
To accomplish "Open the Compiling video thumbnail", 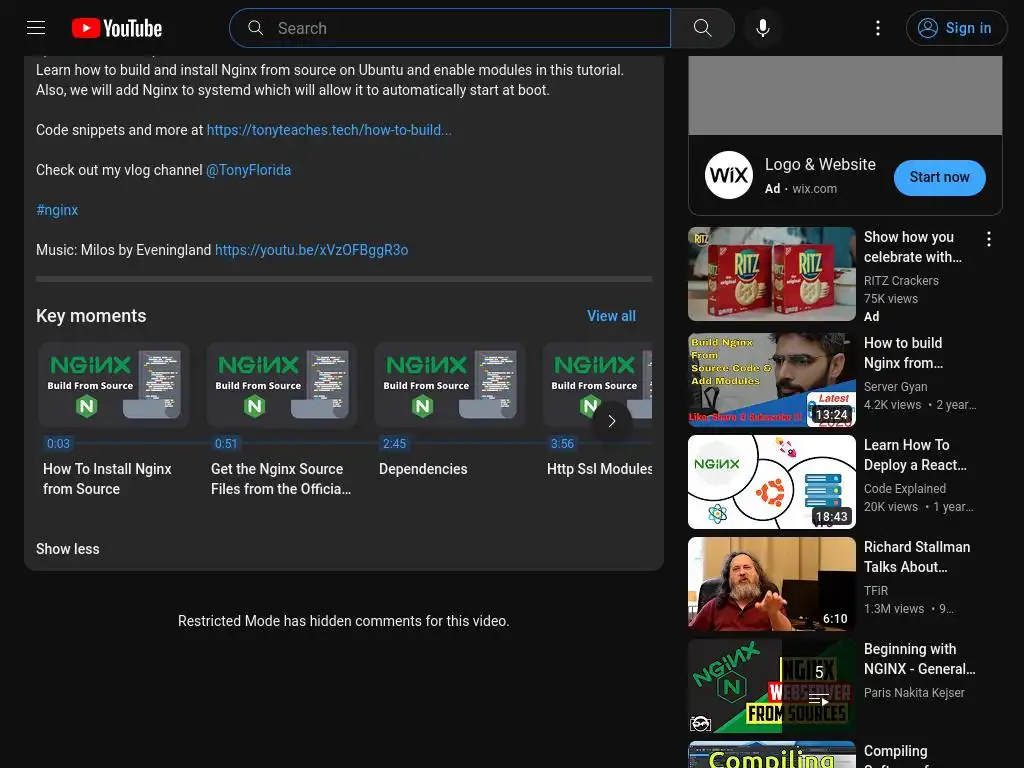I will (x=772, y=754).
